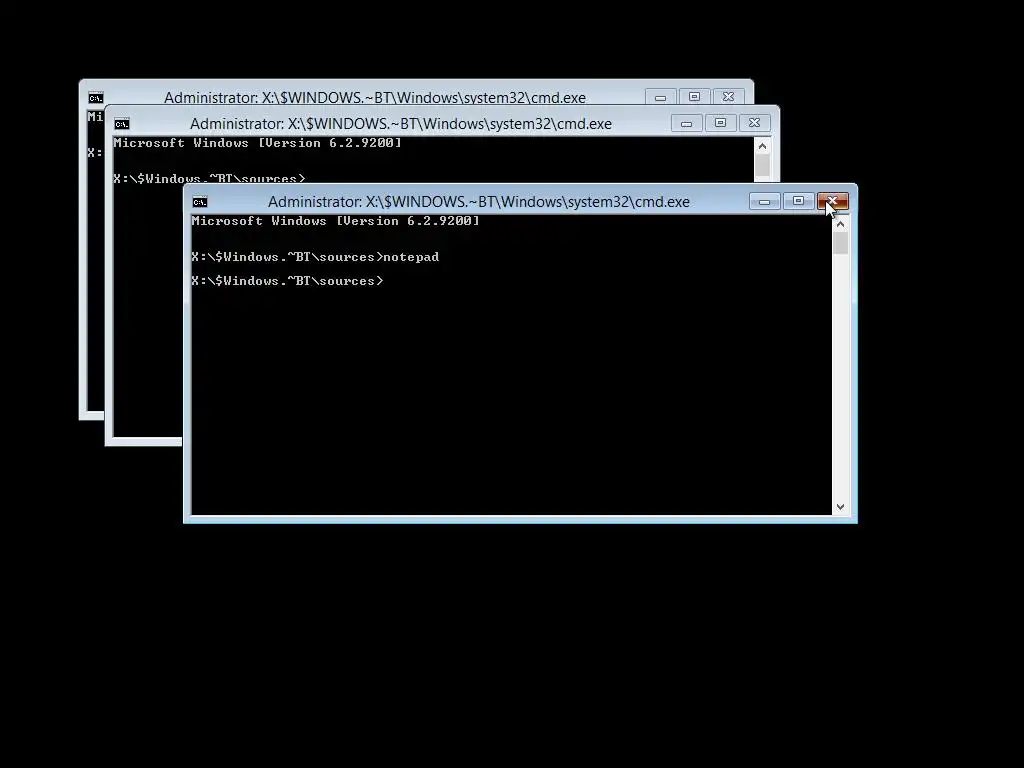
Task: Click the rearmost cmd window title text
Action: pos(375,97)
